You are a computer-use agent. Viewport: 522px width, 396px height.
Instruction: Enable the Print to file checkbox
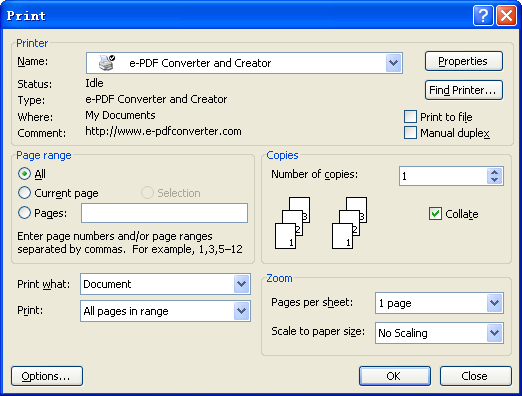(x=410, y=117)
